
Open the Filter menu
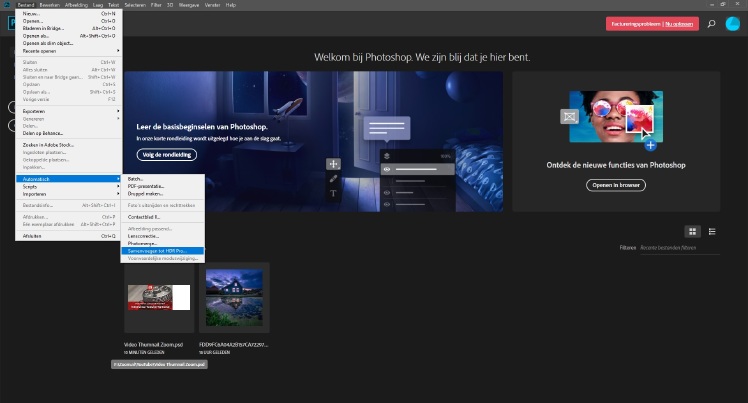[x=156, y=5]
